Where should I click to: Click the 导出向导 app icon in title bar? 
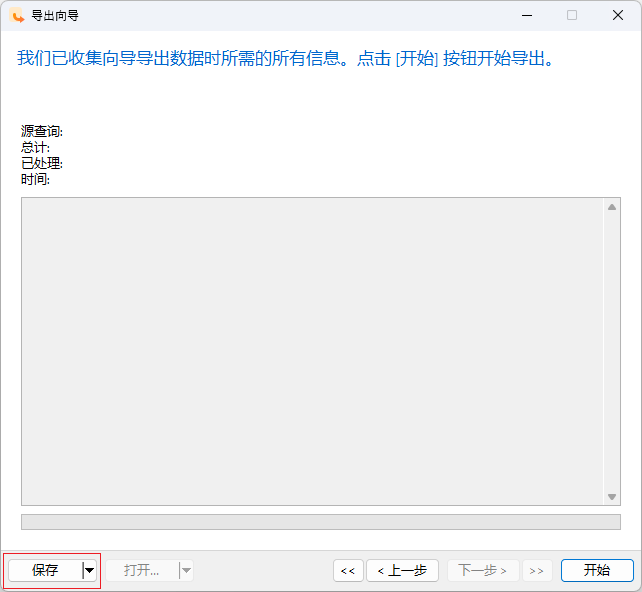pyautogui.click(x=17, y=16)
